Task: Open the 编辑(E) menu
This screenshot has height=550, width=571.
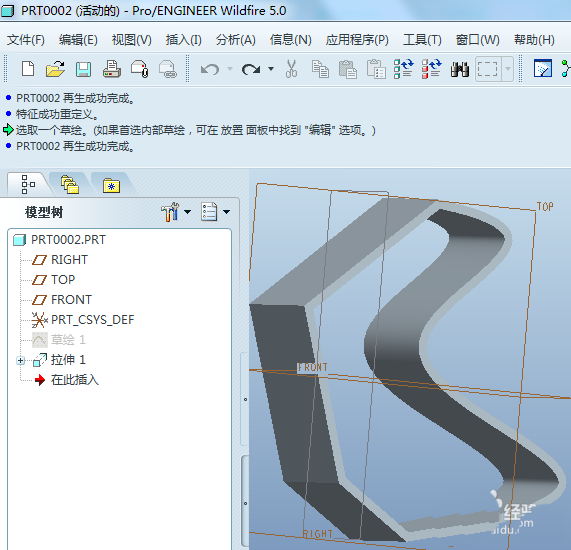Action: point(78,39)
